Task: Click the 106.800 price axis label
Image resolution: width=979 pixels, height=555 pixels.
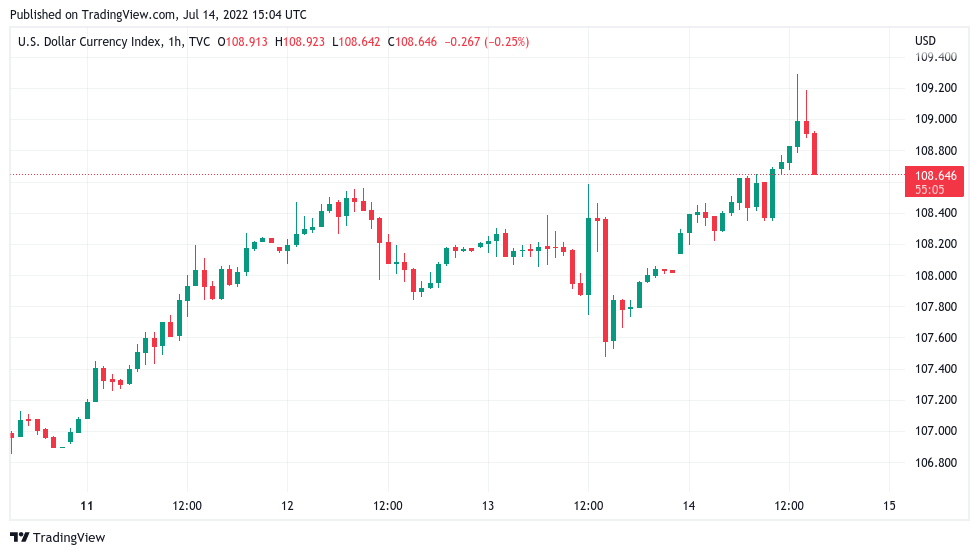Action: [x=933, y=463]
